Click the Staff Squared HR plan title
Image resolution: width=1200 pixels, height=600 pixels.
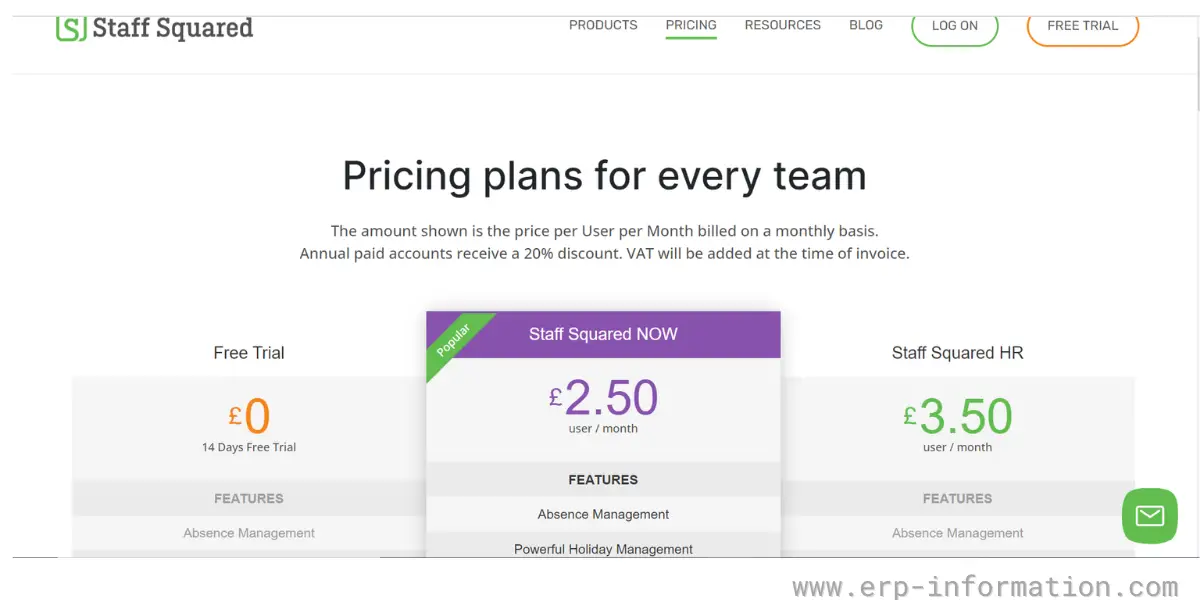pos(958,353)
